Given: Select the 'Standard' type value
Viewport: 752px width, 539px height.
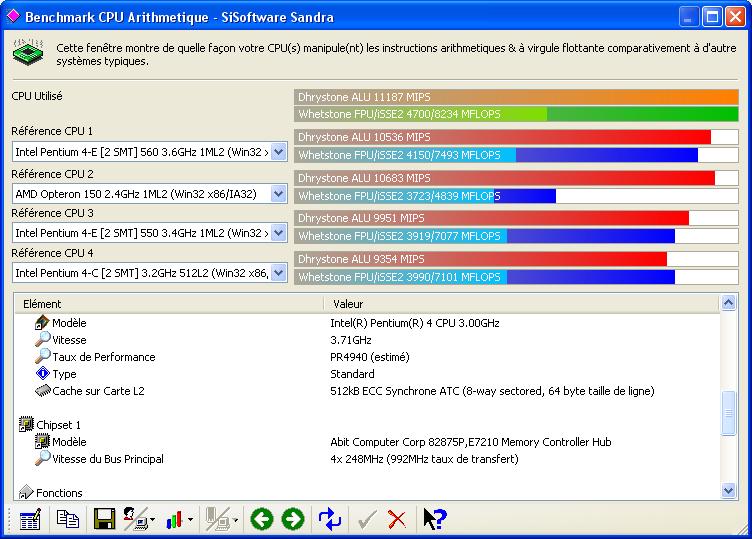Looking at the screenshot, I should 352,374.
